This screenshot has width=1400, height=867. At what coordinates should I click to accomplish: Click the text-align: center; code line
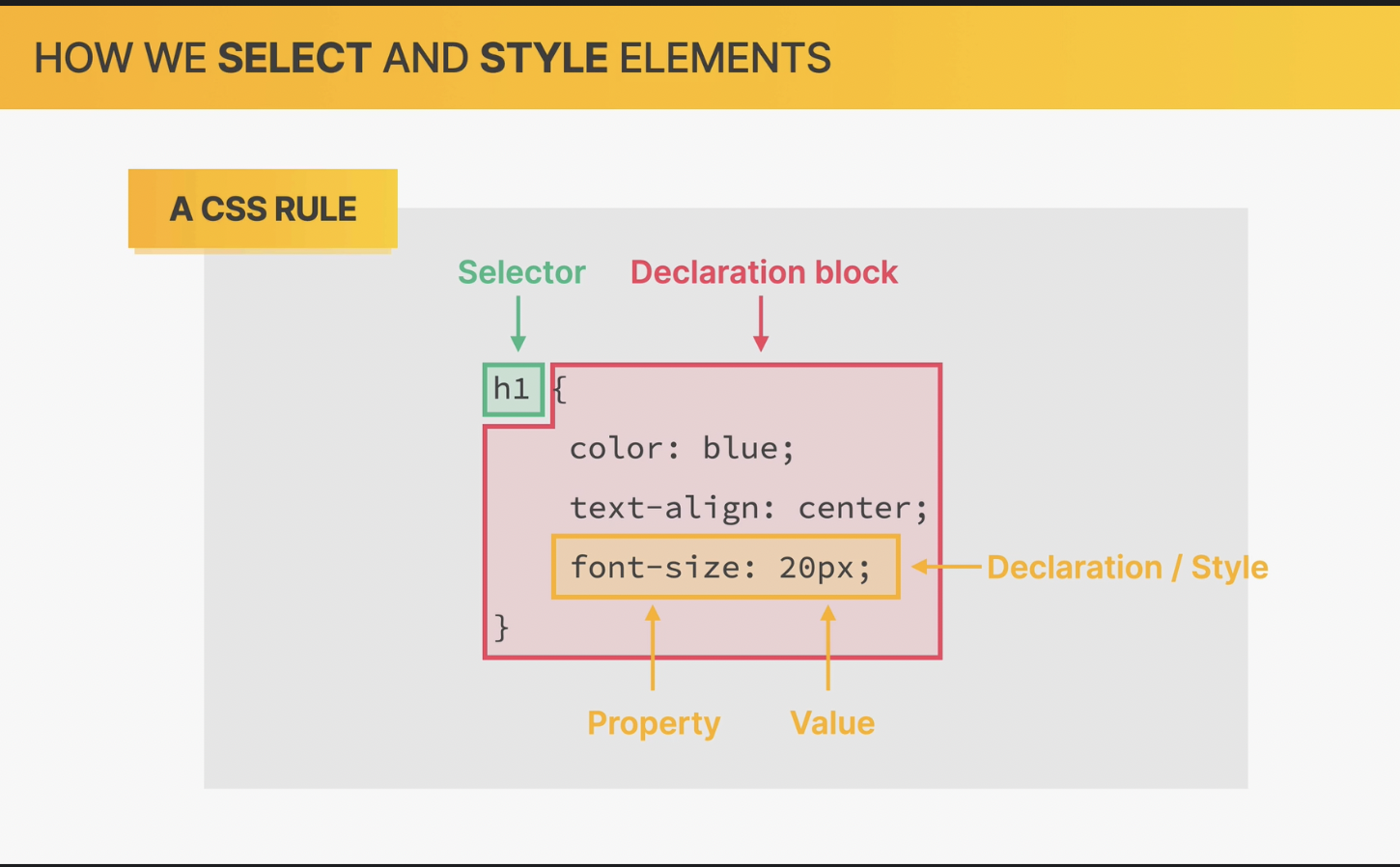pyautogui.click(x=748, y=508)
